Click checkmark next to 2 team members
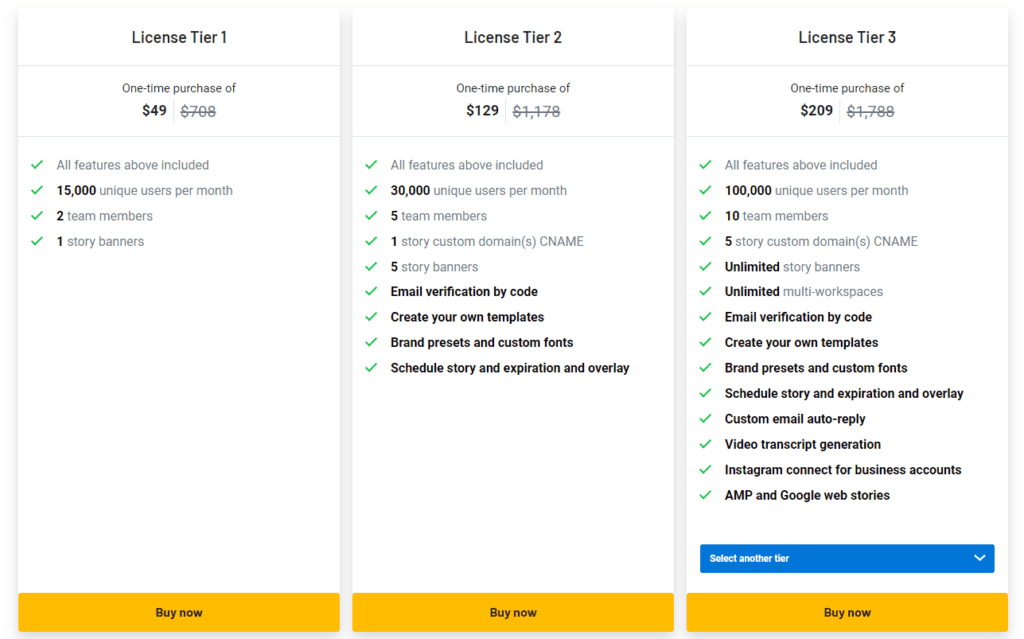Screen dimensions: 1024x639 (x=37, y=216)
